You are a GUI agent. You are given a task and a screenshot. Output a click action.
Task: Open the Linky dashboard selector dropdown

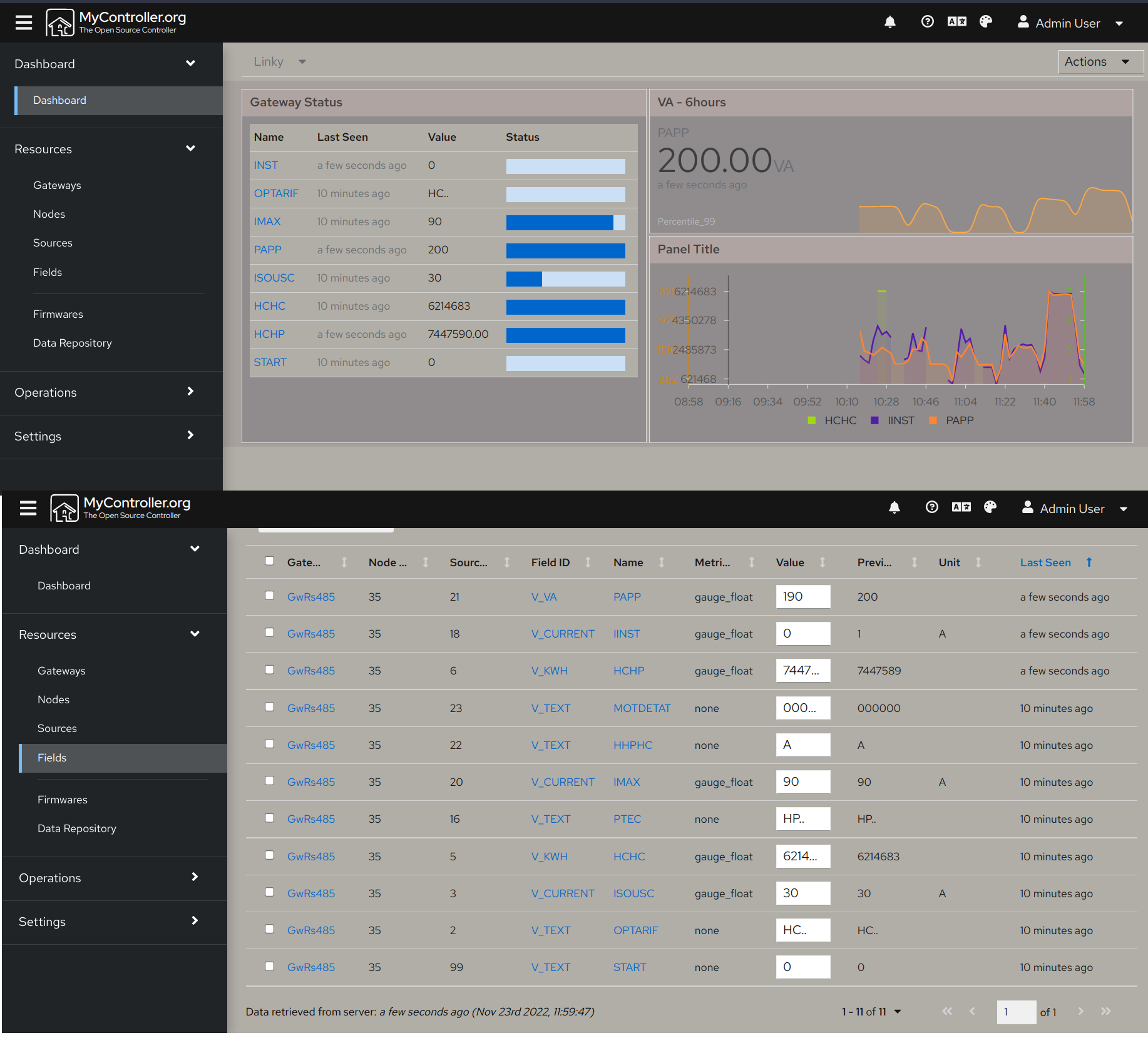(280, 62)
